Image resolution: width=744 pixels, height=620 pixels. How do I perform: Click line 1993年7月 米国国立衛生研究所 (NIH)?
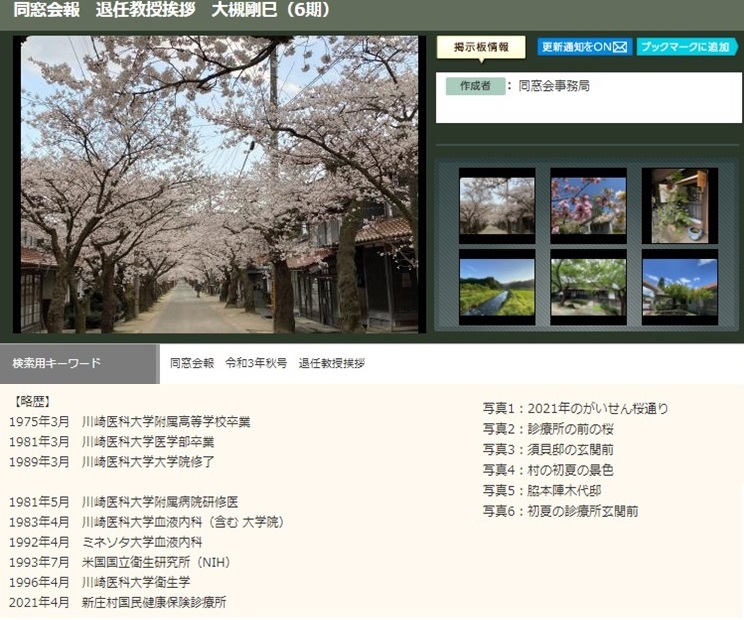pyautogui.click(x=120, y=562)
